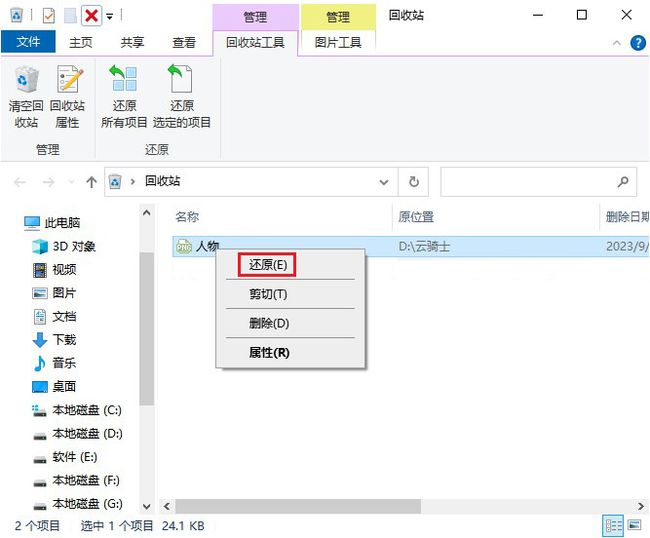This screenshot has height=538, width=650.
Task: Open the quick access toolbar customize dropdown
Action: pyautogui.click(x=110, y=17)
